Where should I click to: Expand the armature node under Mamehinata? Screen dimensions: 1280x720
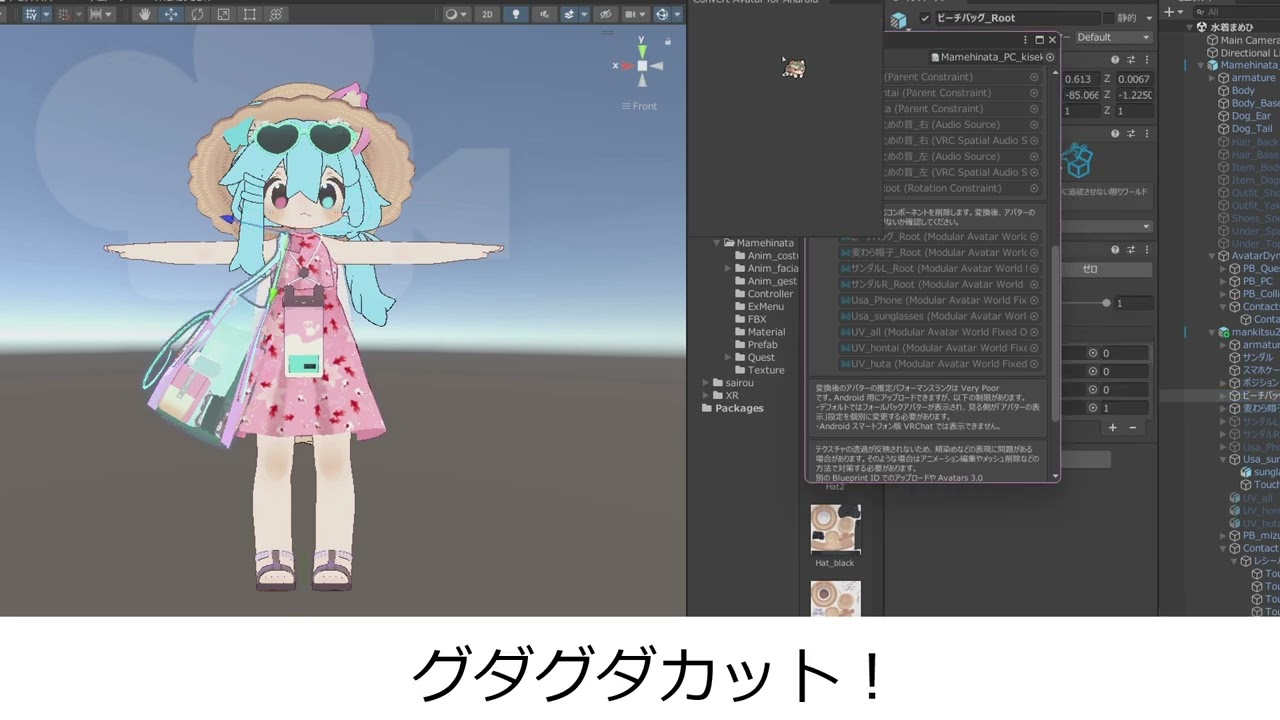[1212, 78]
